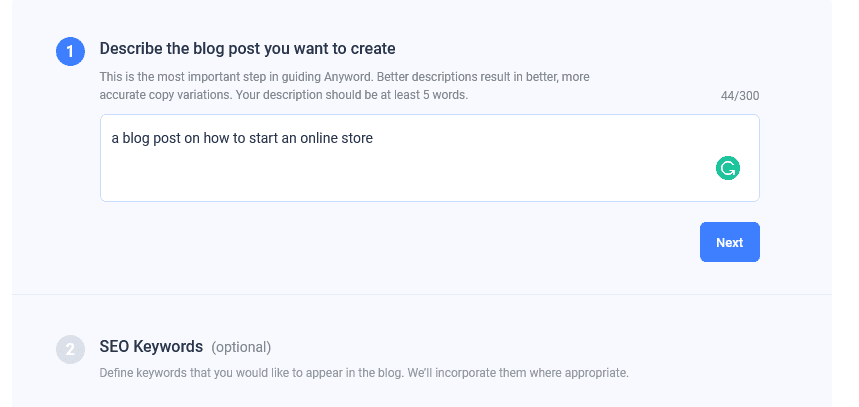Click the gray step 2 badge
Screen dimensions: 859x407
[70, 349]
